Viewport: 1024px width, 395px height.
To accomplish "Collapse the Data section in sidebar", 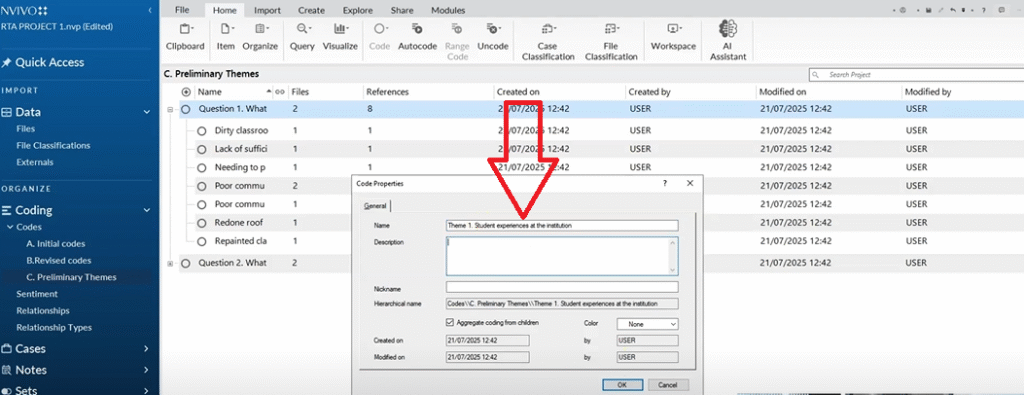I will coord(147,112).
